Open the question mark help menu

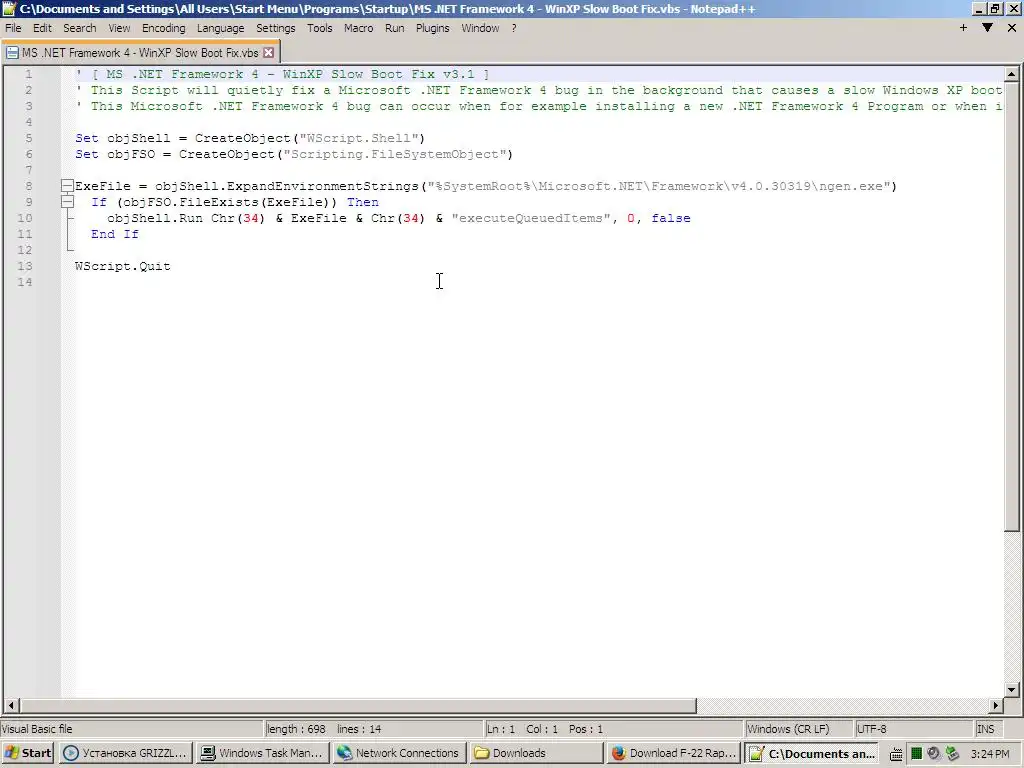514,28
